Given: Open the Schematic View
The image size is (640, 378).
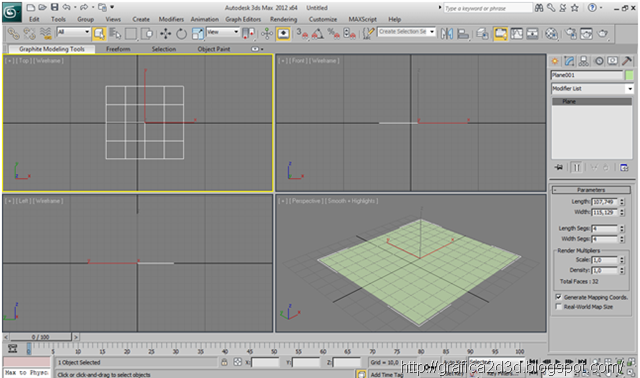Looking at the screenshot, I should (x=532, y=33).
